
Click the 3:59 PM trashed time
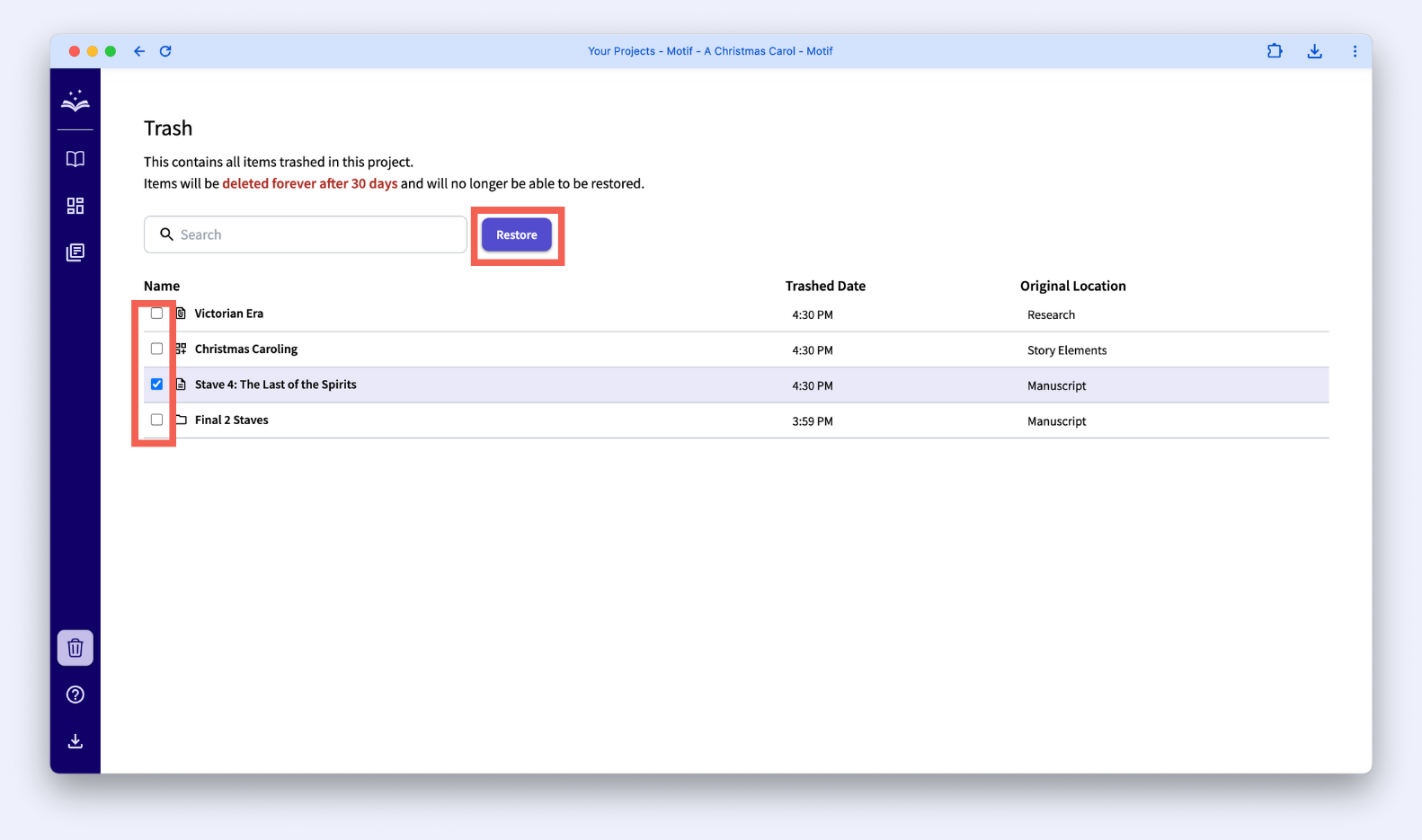pos(813,421)
